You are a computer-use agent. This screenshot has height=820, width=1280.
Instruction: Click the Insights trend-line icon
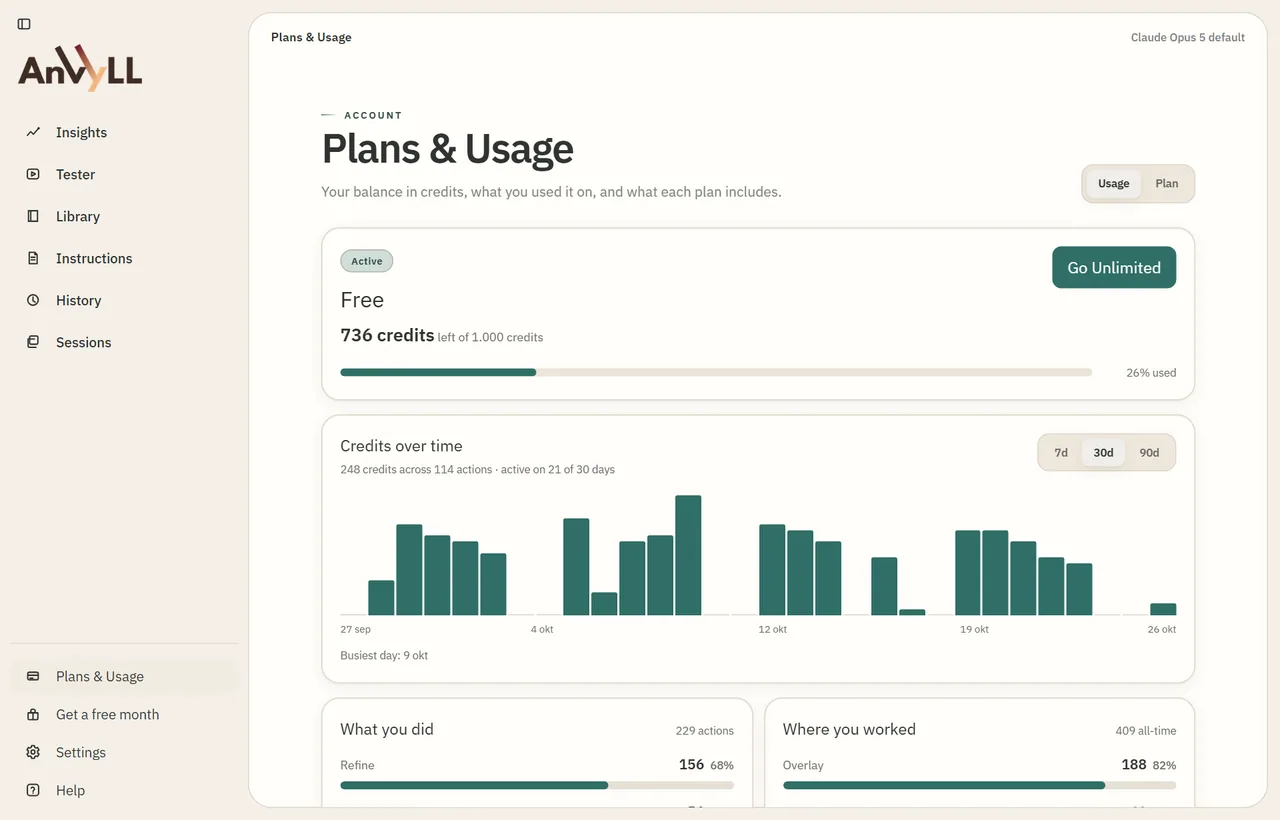tap(33, 132)
